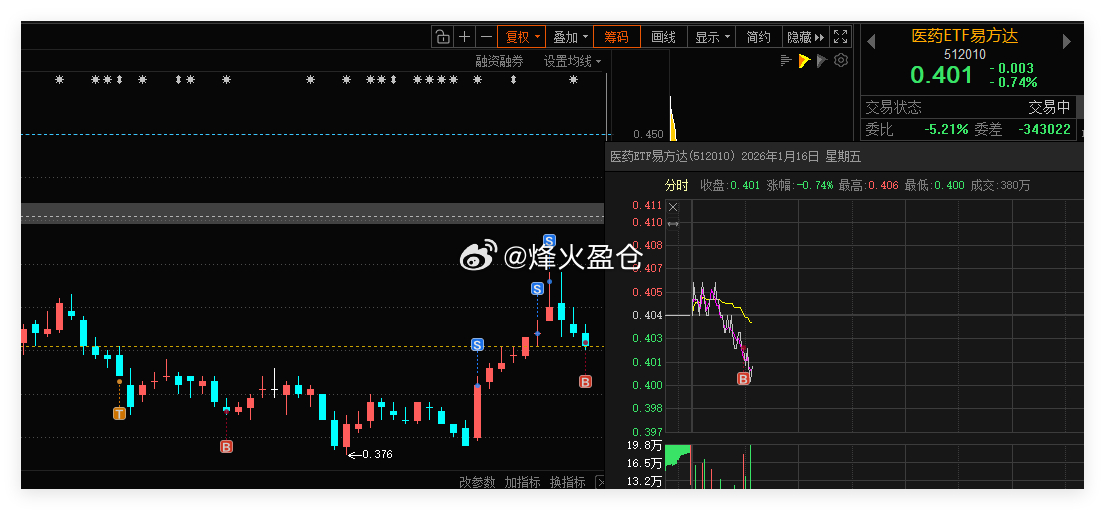Click B buy marker under the latest candlestick
This screenshot has height=510, width=1105.
[x=585, y=382]
